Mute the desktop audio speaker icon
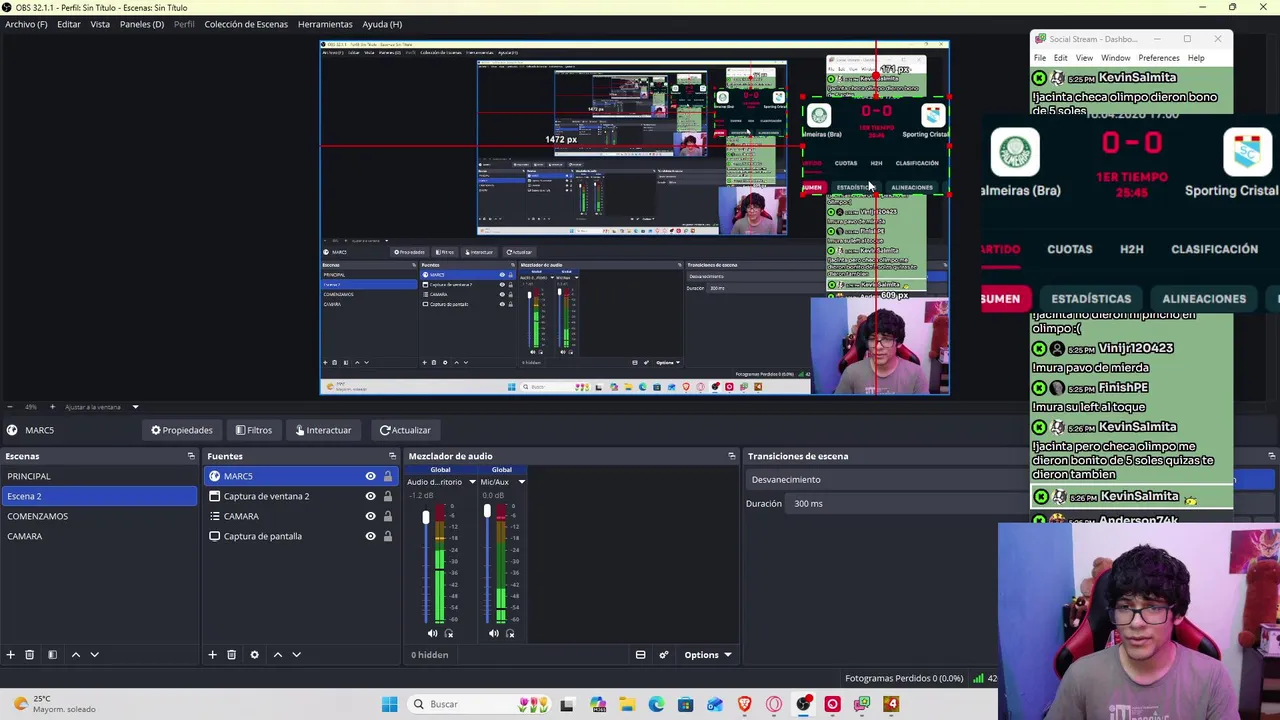 [x=432, y=633]
